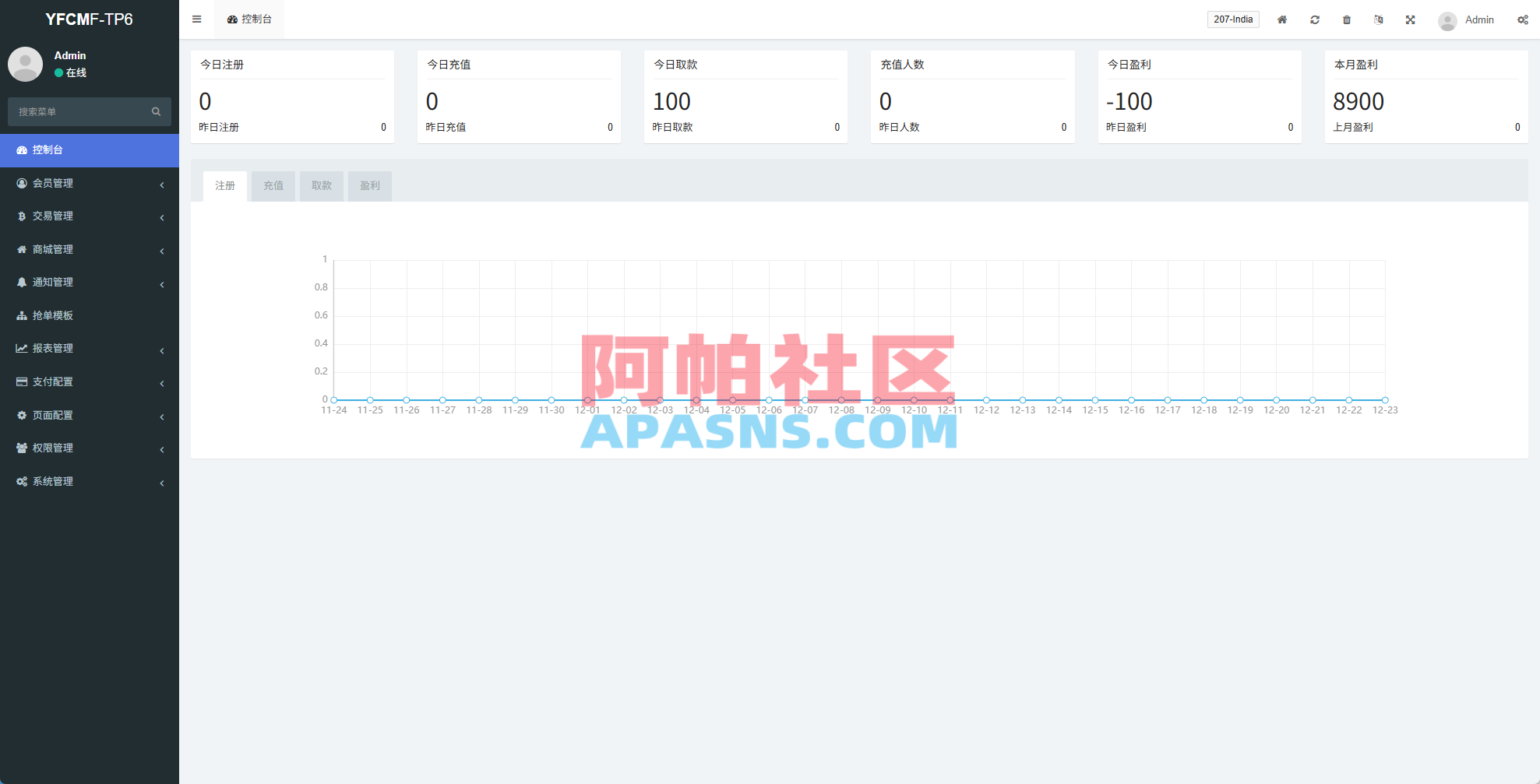
Task: Open the 商城管理 menu item
Action: pyautogui.click(x=90, y=250)
